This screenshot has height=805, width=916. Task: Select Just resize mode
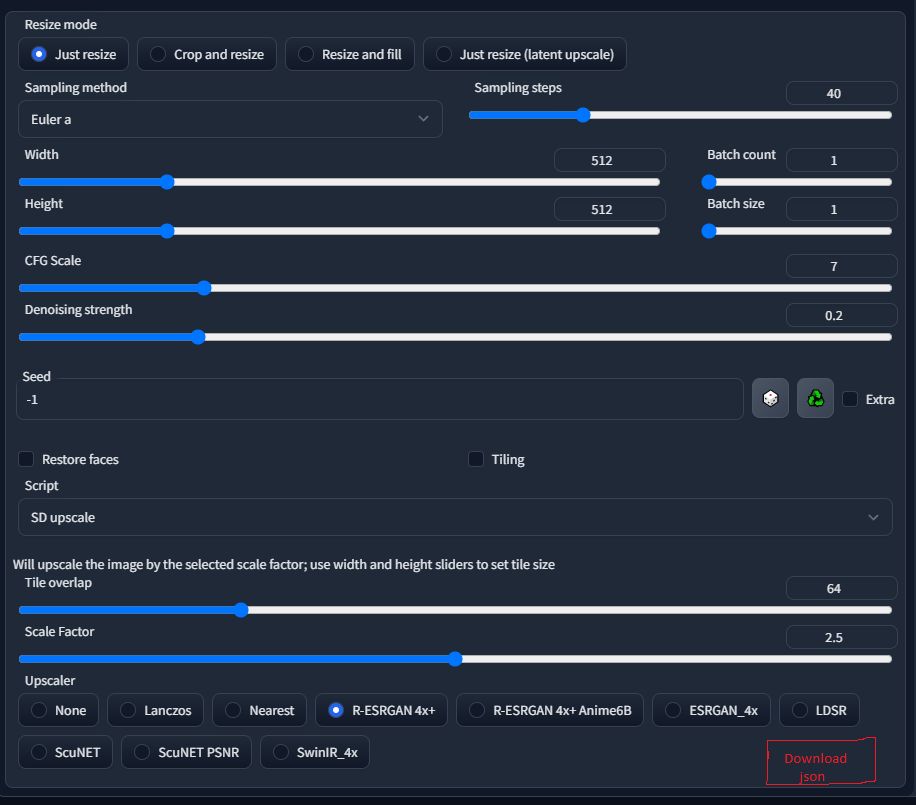[x=74, y=54]
